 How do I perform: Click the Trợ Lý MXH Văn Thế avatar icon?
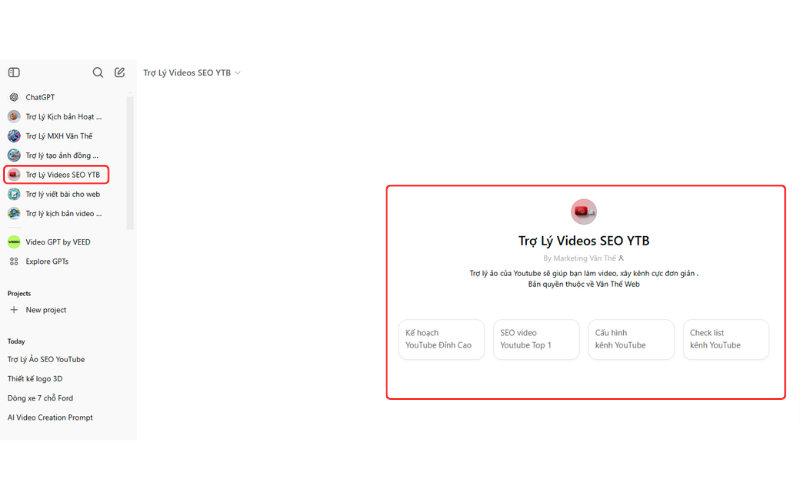coord(14,136)
